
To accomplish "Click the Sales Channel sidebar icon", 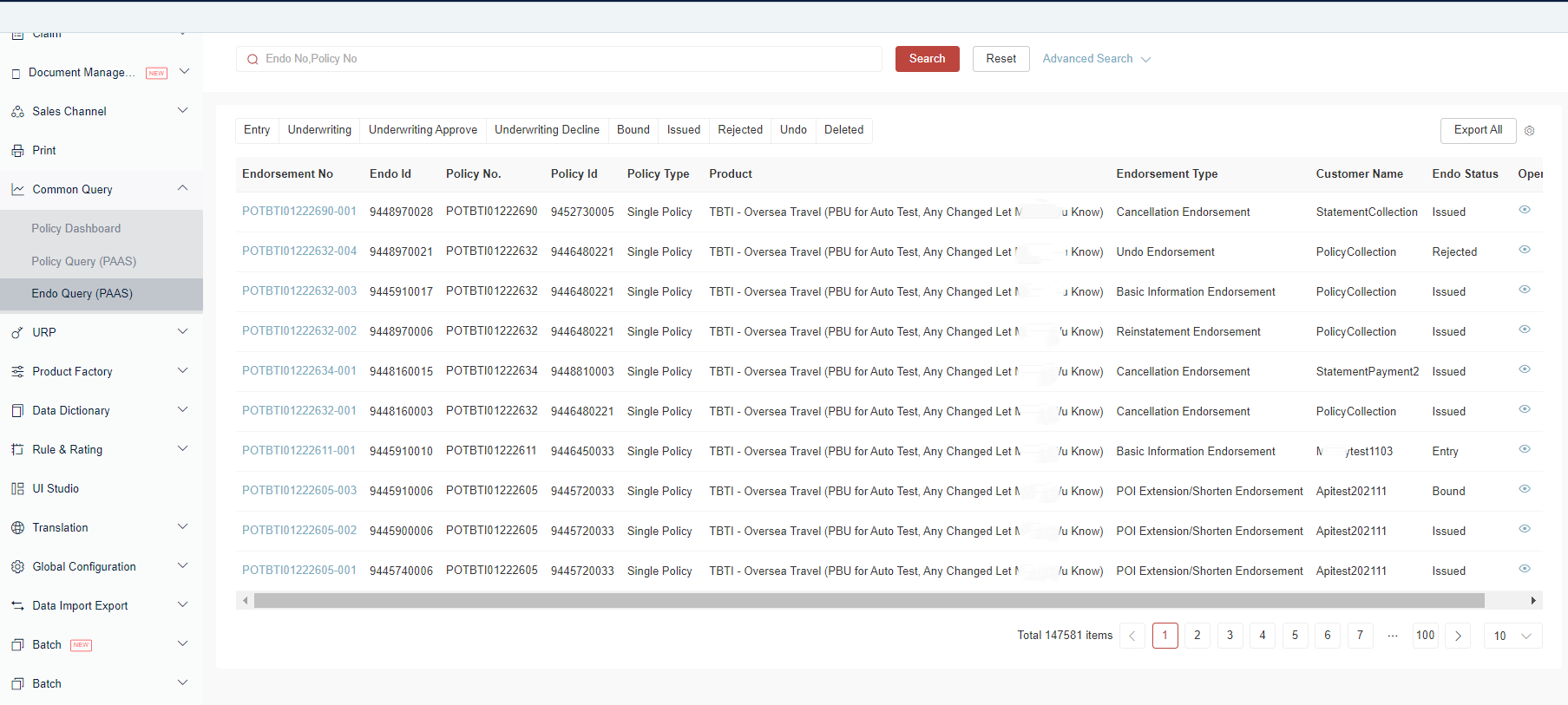I will (x=17, y=112).
